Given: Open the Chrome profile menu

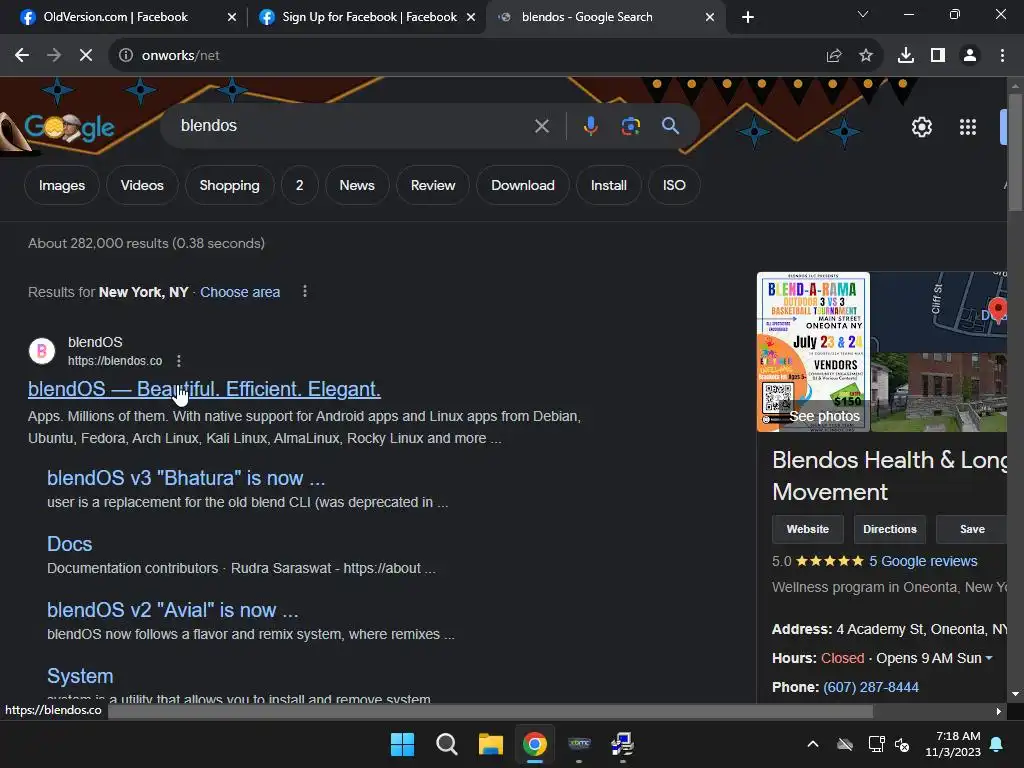Looking at the screenshot, I should [970, 56].
